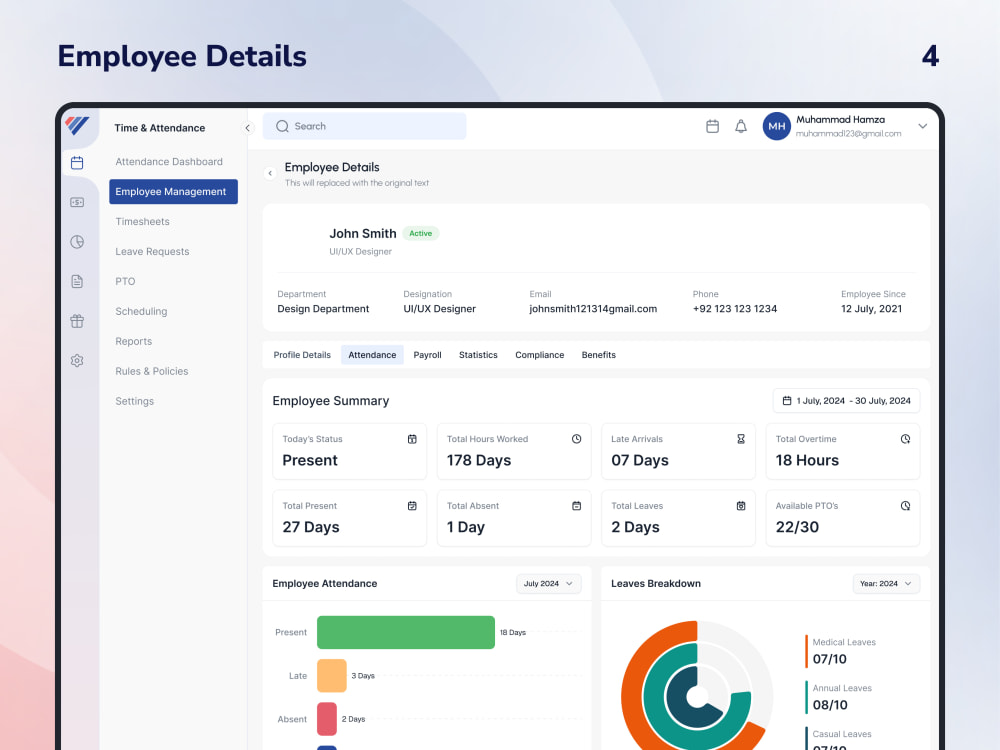Image resolution: width=1000 pixels, height=750 pixels.
Task: Open Scheduling menu item
Action: click(141, 311)
